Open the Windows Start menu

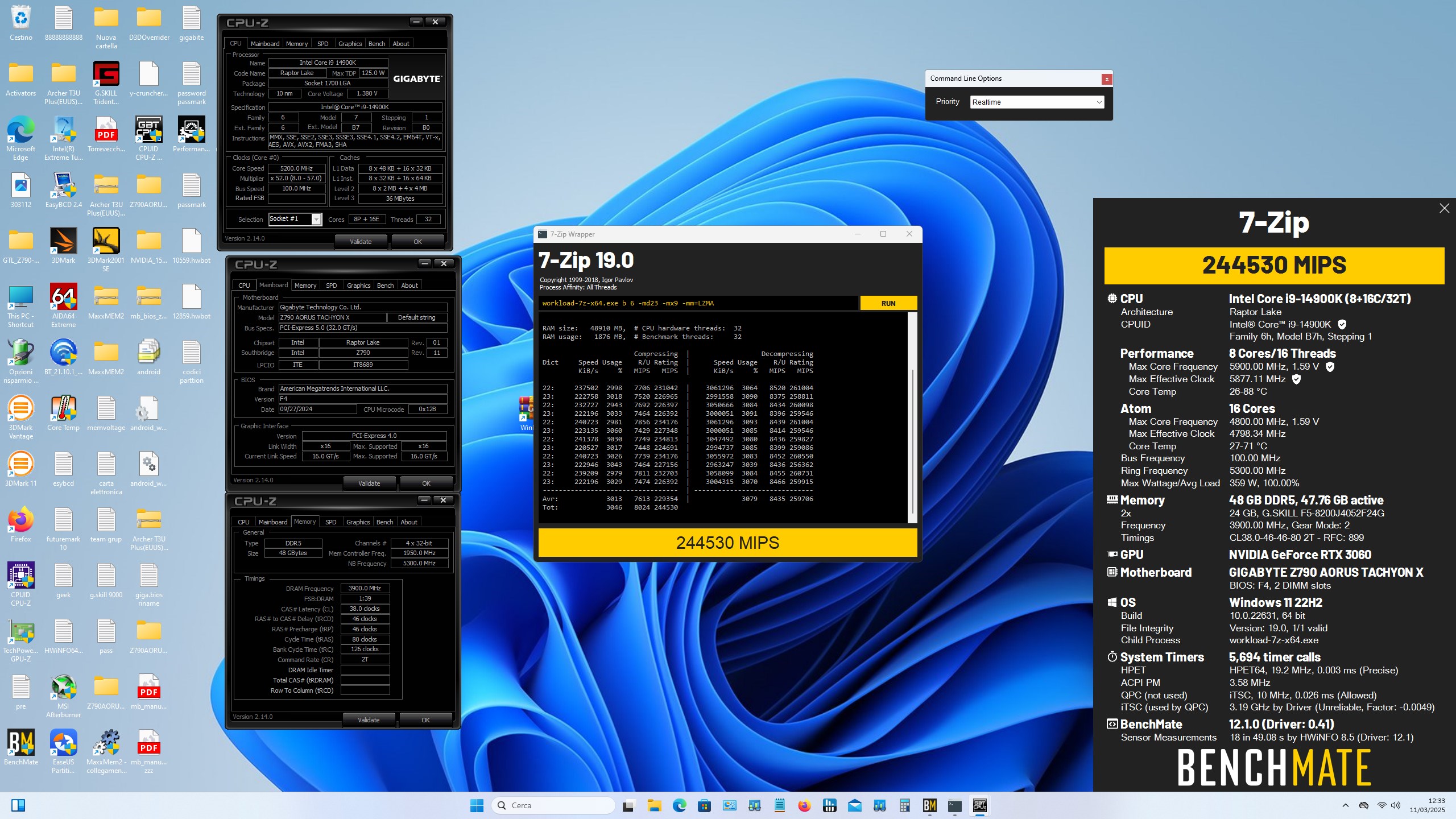[477, 805]
